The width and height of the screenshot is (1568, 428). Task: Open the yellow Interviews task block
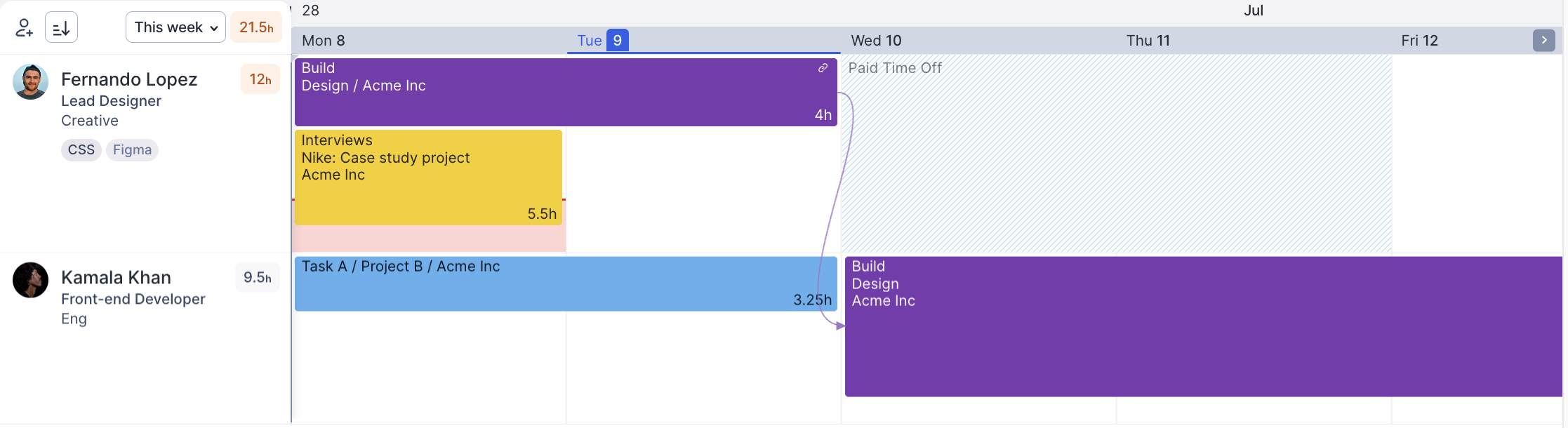428,177
